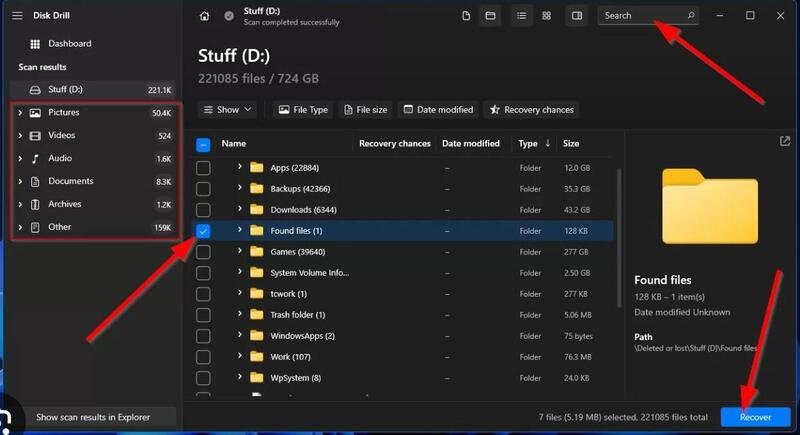
Task: Select the grid view layout icon
Action: pos(546,16)
